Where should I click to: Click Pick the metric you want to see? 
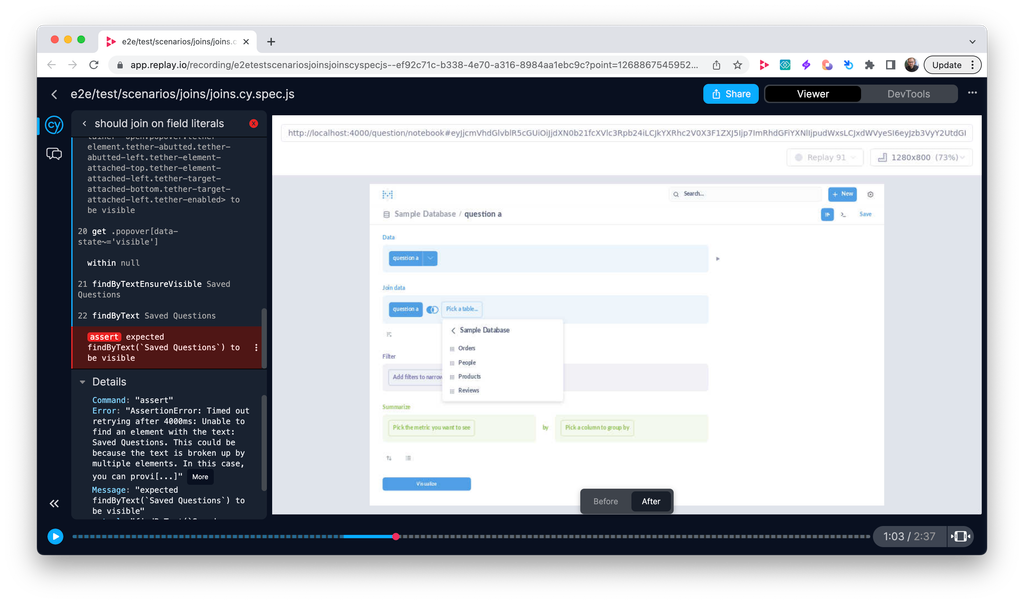pos(431,428)
